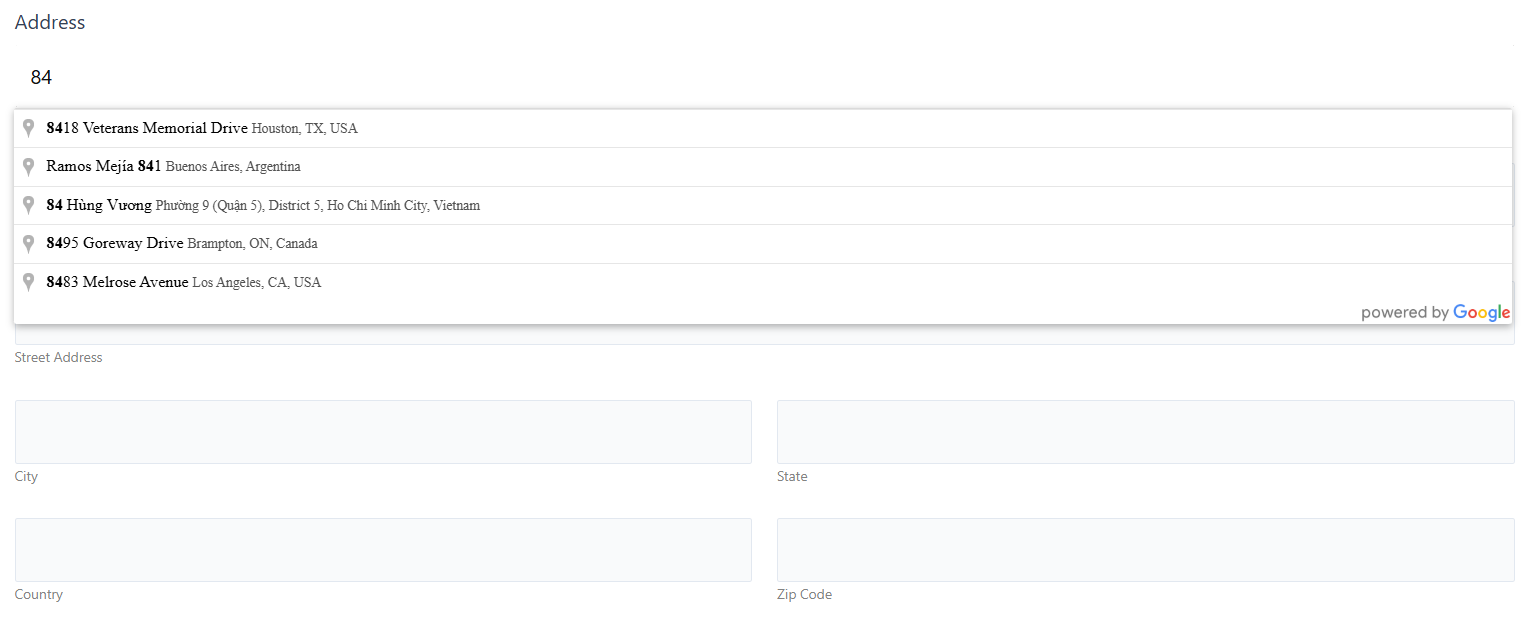The width and height of the screenshot is (1537, 620).
Task: Click the Google logo in the suggestions footer
Action: [x=1481, y=313]
